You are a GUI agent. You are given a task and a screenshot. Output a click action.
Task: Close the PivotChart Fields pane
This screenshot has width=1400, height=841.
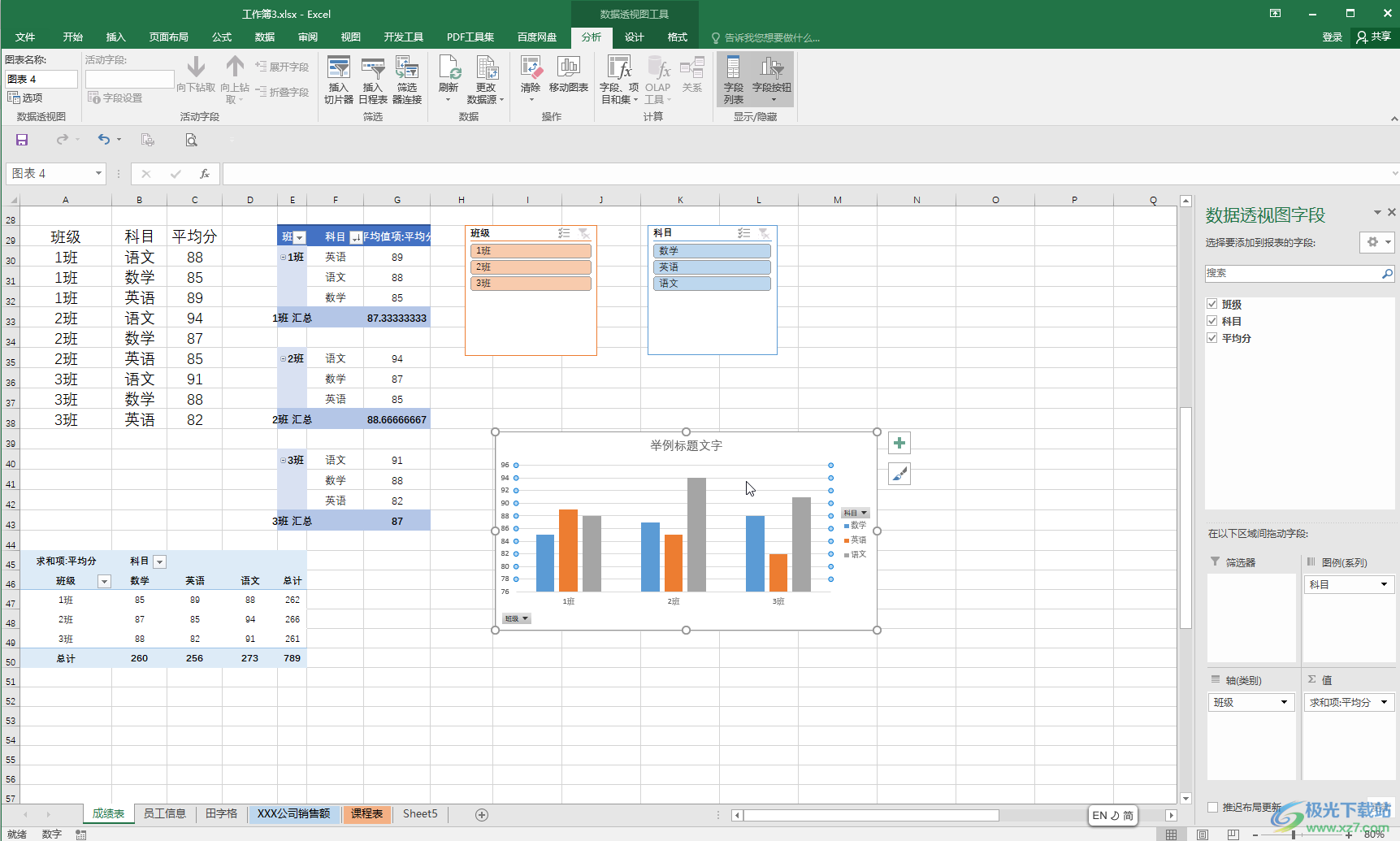1391,212
